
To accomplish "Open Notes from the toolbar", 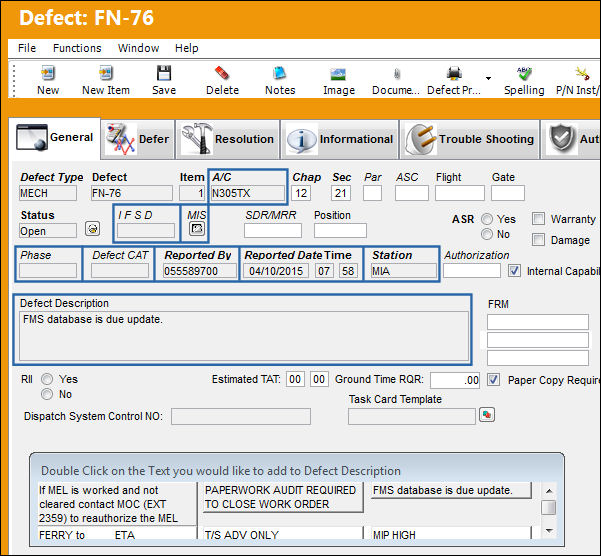I will pos(280,73).
